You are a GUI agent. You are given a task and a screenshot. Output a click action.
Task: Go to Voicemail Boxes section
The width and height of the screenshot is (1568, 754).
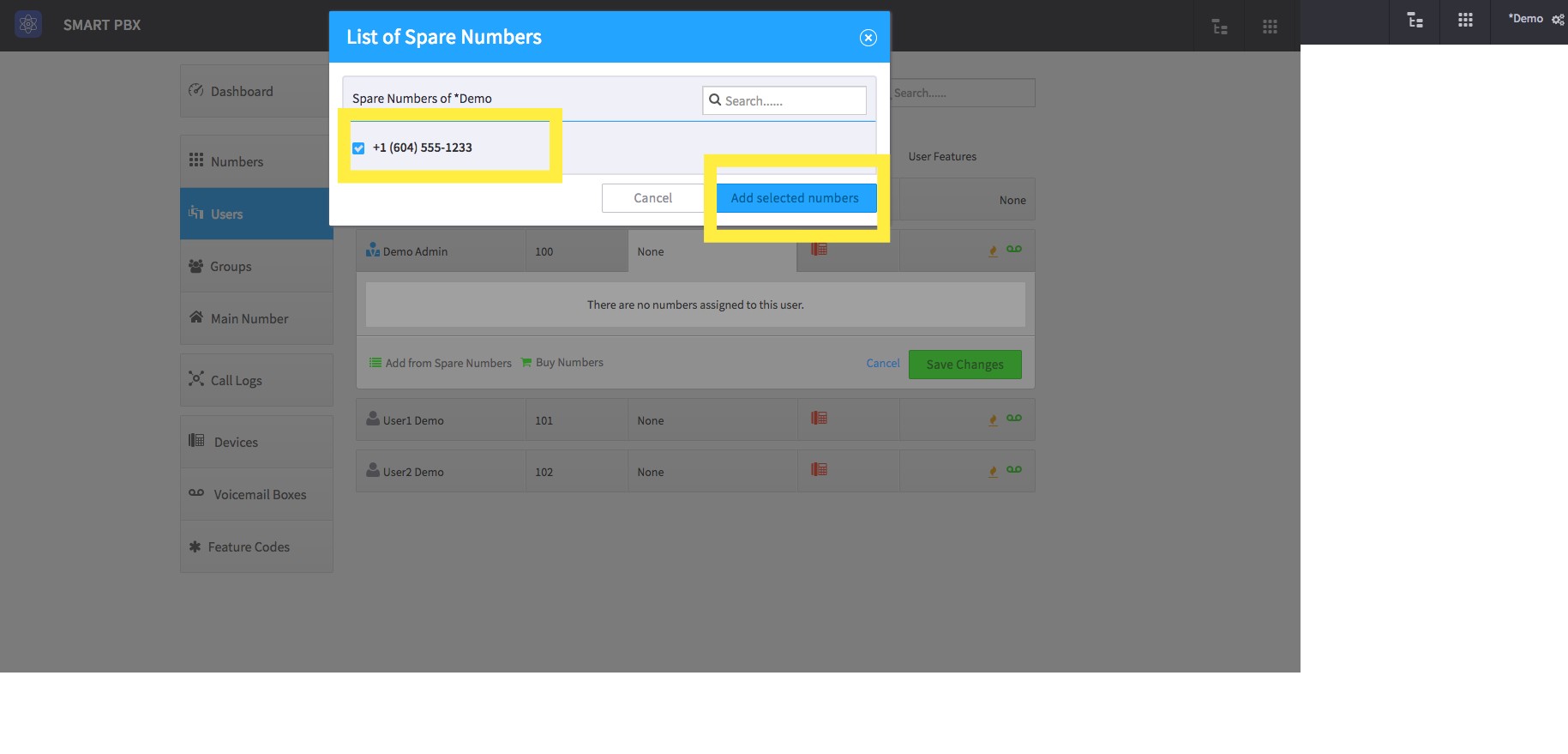pyautogui.click(x=256, y=494)
